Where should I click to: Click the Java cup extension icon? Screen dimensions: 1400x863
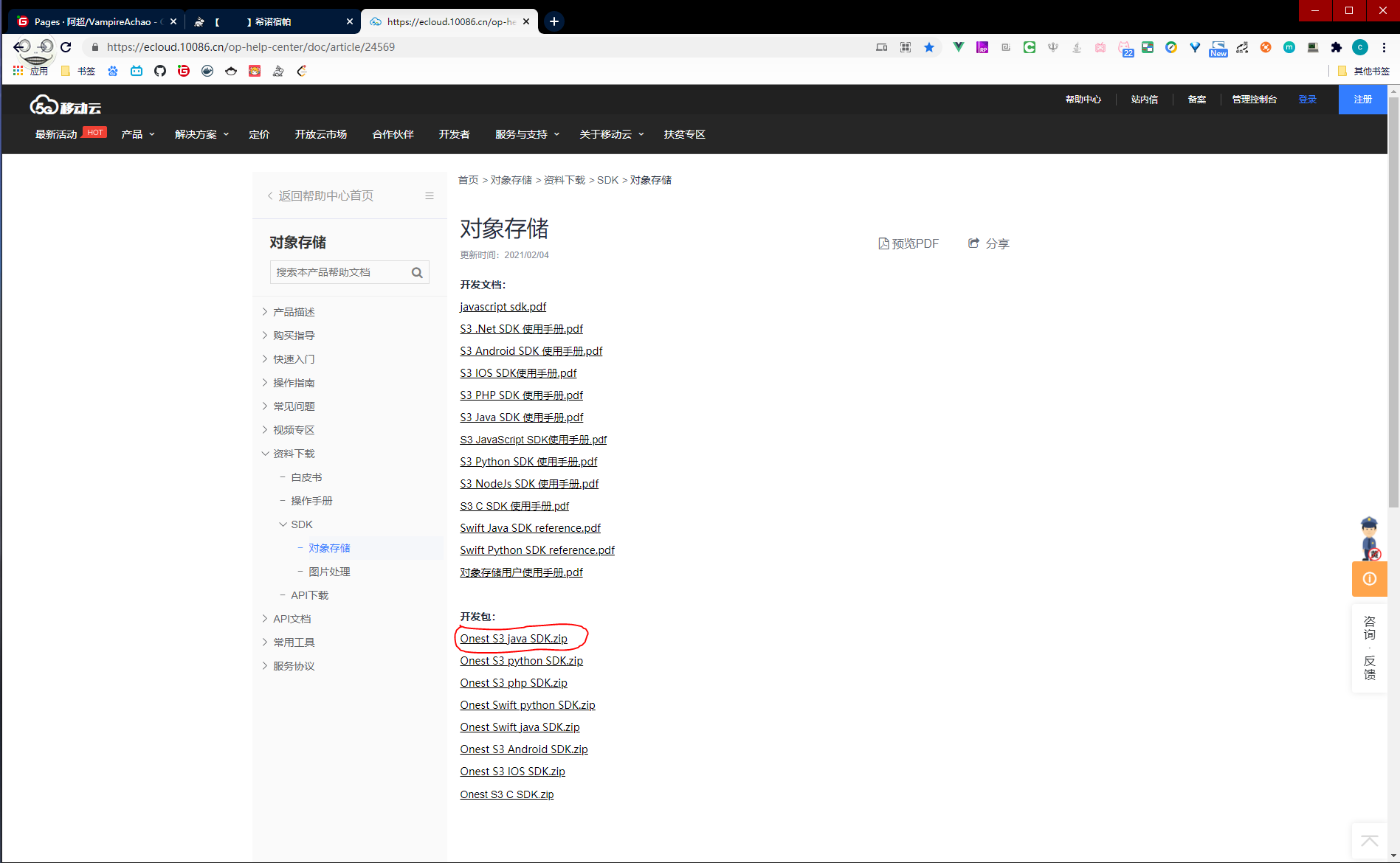coord(1077,47)
